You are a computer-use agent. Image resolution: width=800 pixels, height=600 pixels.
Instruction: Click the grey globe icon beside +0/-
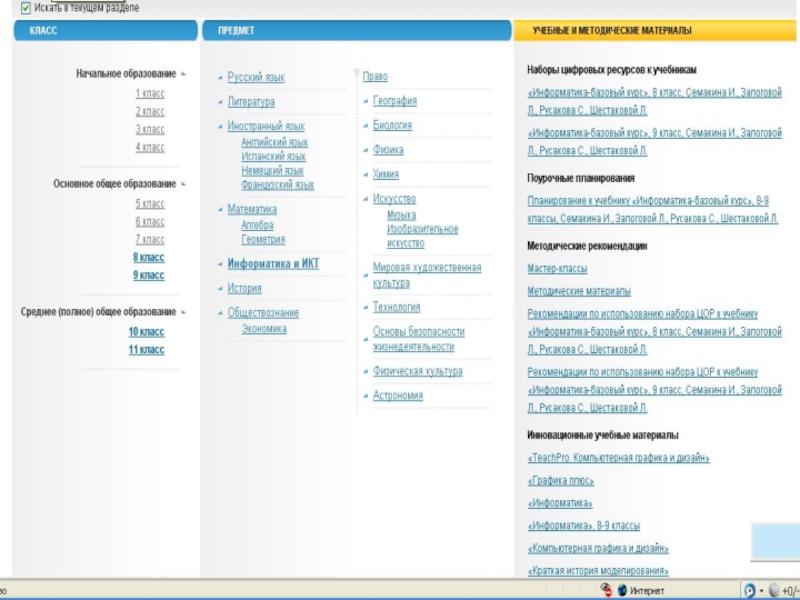click(x=773, y=590)
